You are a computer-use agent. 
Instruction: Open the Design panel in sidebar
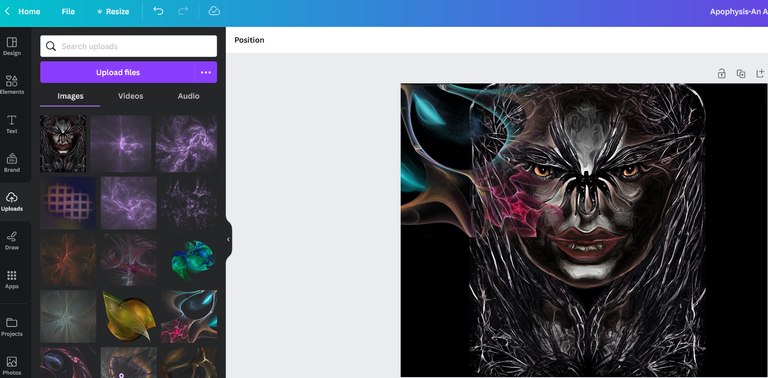[x=12, y=46]
